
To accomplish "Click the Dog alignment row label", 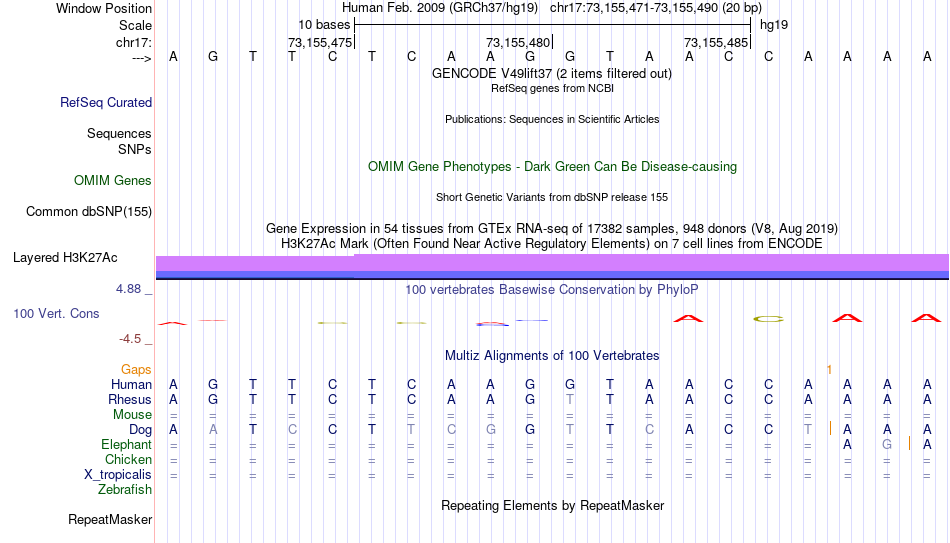I will (x=140, y=430).
